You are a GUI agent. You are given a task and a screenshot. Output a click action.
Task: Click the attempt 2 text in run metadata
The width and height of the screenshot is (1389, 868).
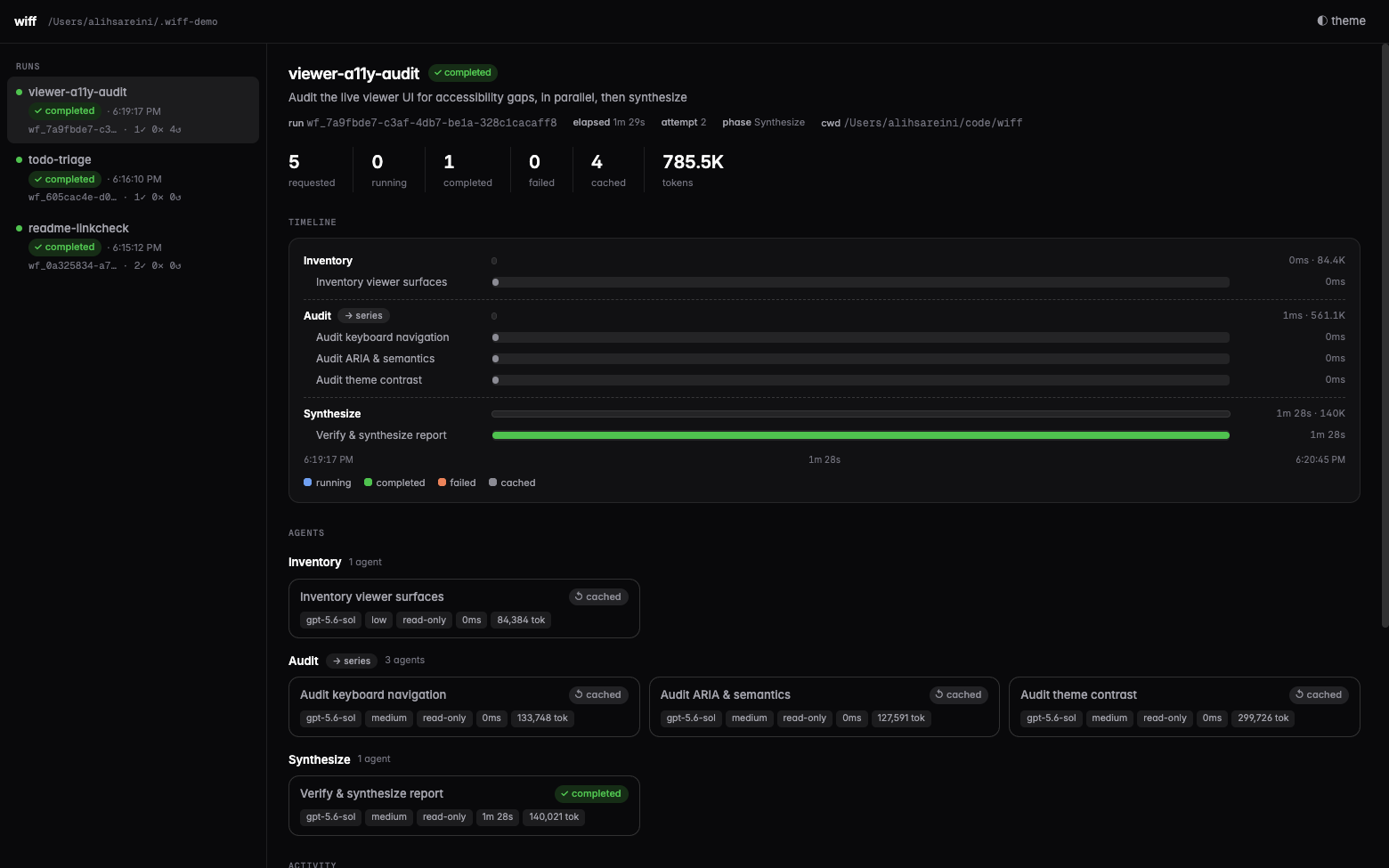tap(684, 123)
